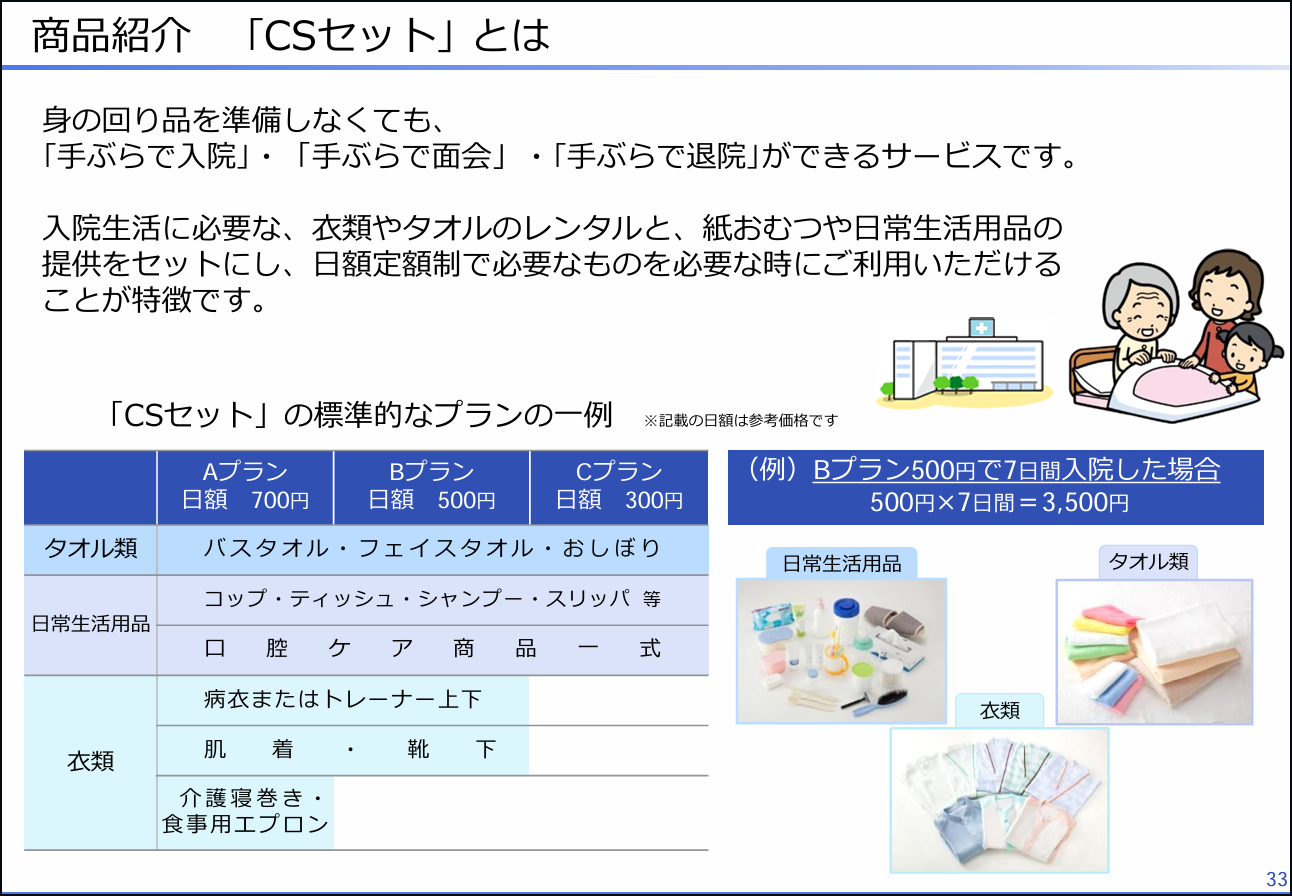Screen dimensions: 1292x896
Task: Click the コップ・ティッシュ・シャンプー・スリッパ cell
Action: point(432,599)
